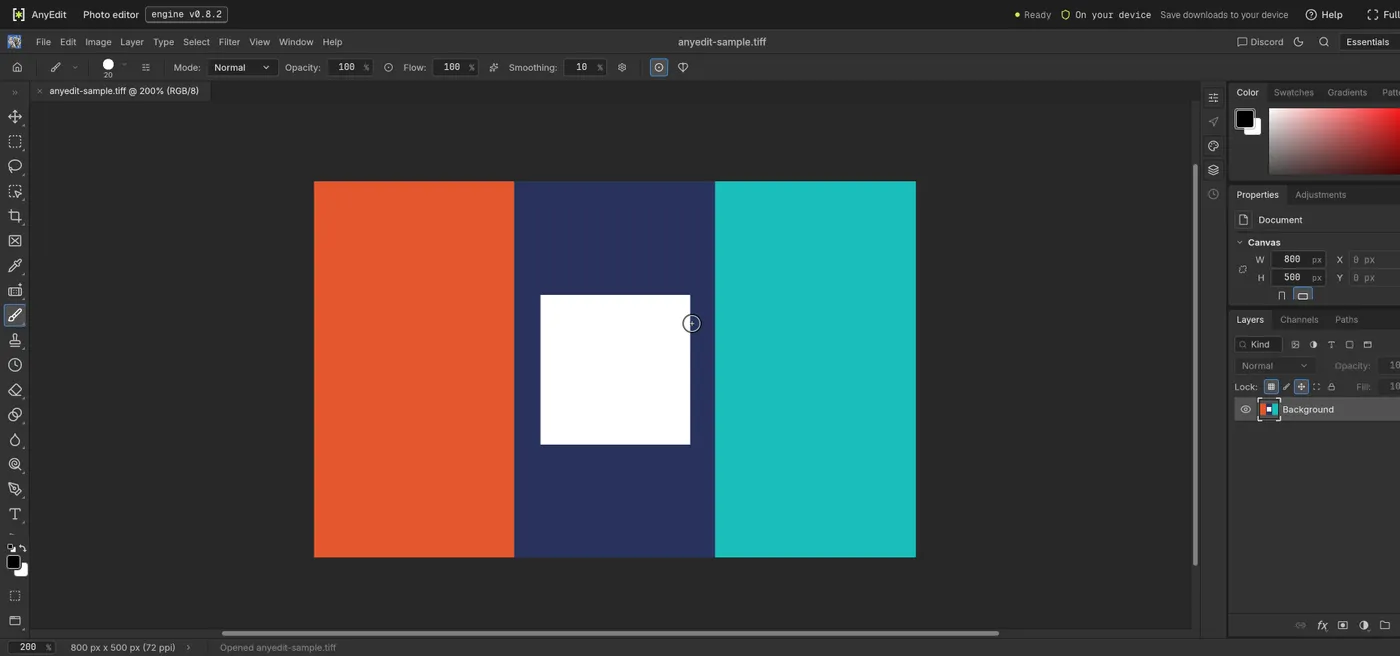The width and height of the screenshot is (1400, 656).
Task: Open smoothing options gear icon
Action: coord(622,67)
